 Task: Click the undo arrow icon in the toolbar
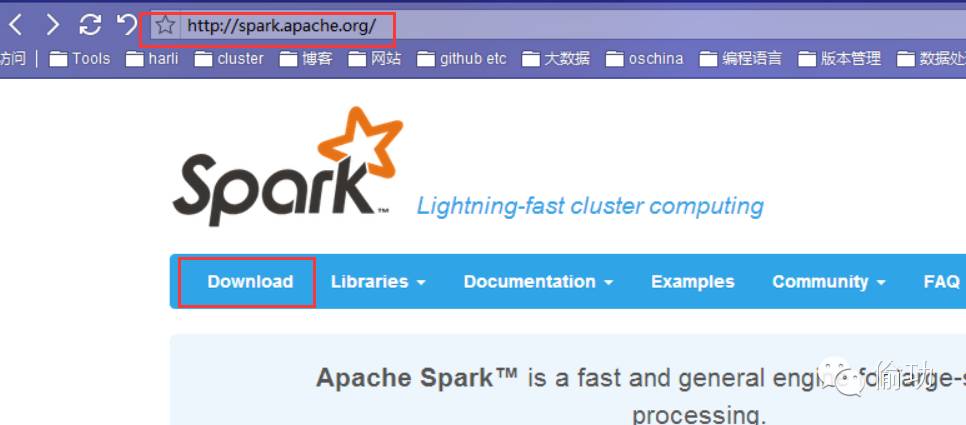tap(126, 25)
